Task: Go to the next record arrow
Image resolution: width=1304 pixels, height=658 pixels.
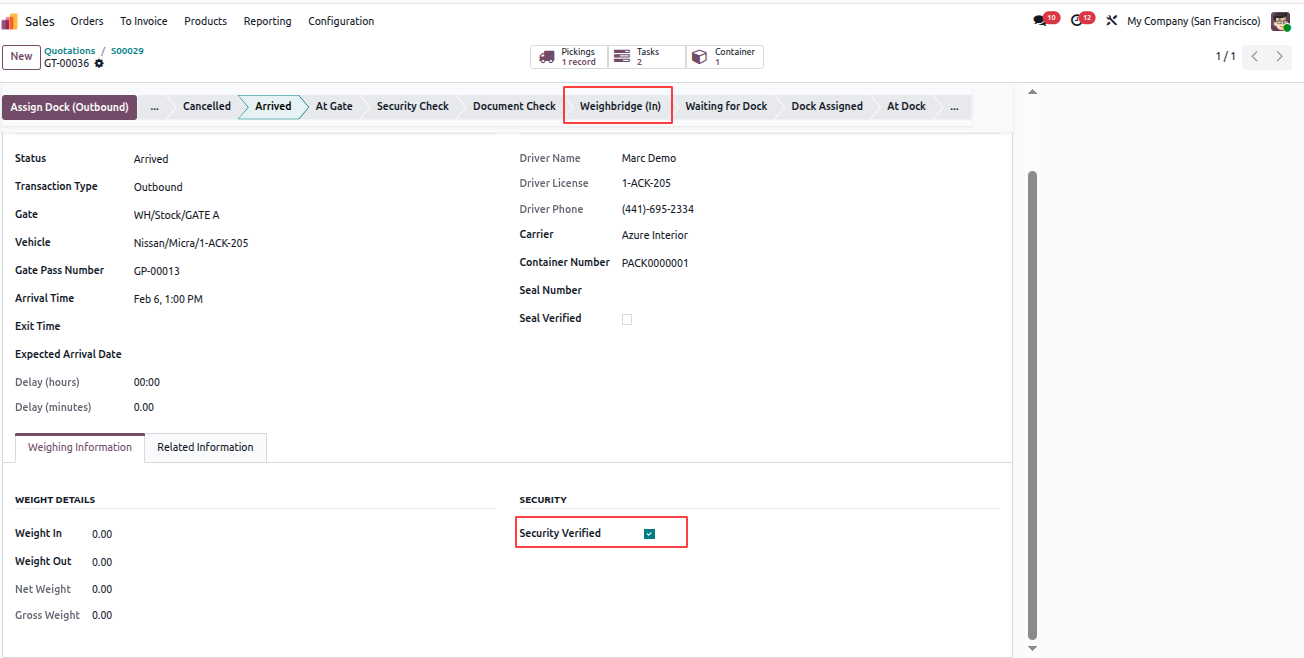Action: [x=1280, y=57]
